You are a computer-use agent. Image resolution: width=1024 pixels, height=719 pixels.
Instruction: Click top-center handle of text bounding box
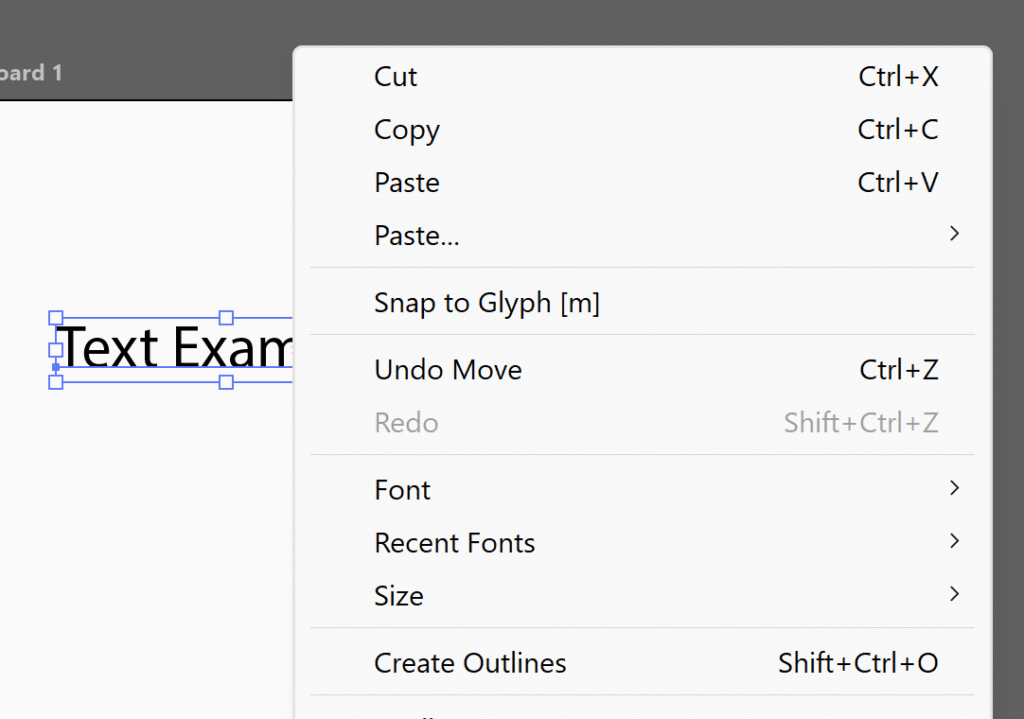226,318
